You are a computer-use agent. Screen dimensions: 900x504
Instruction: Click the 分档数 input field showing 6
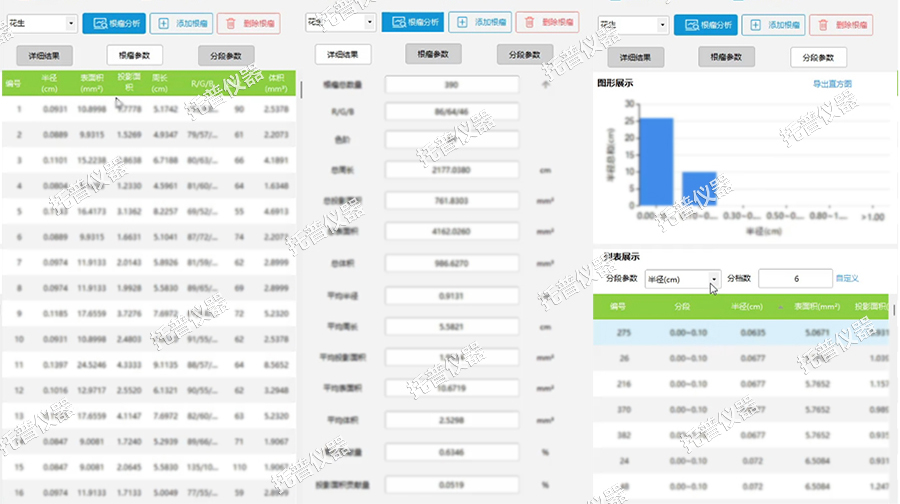click(x=794, y=279)
